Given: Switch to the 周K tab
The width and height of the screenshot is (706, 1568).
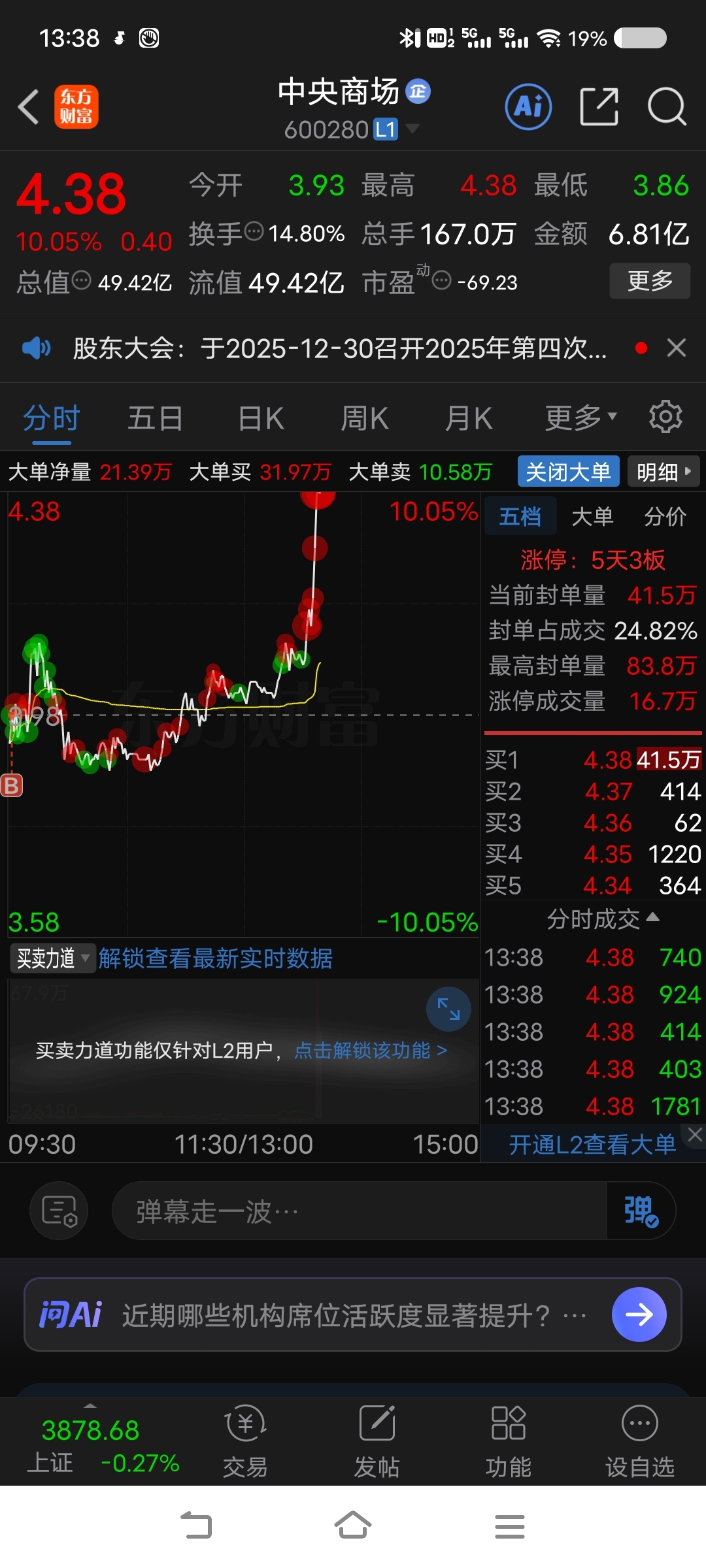Looking at the screenshot, I should point(365,417).
